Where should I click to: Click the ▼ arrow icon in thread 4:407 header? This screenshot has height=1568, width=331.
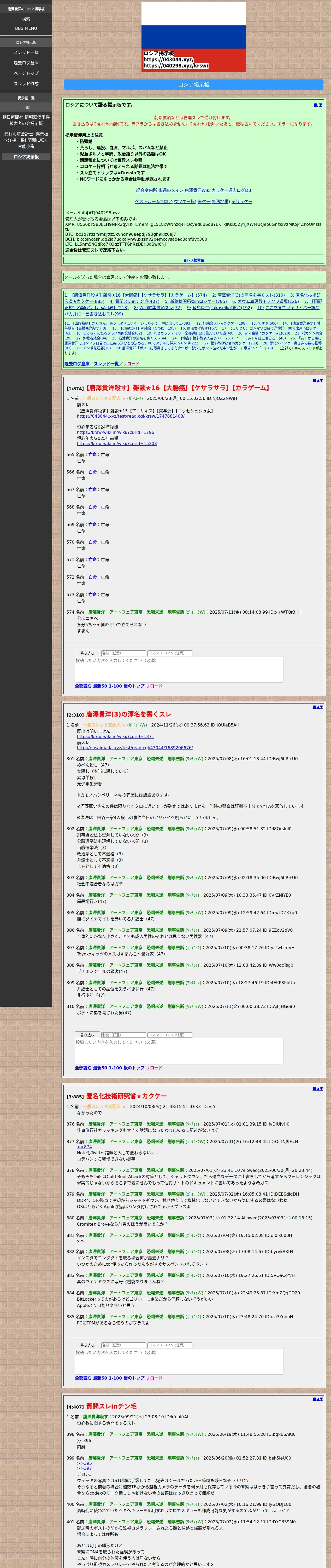click(321, 1399)
